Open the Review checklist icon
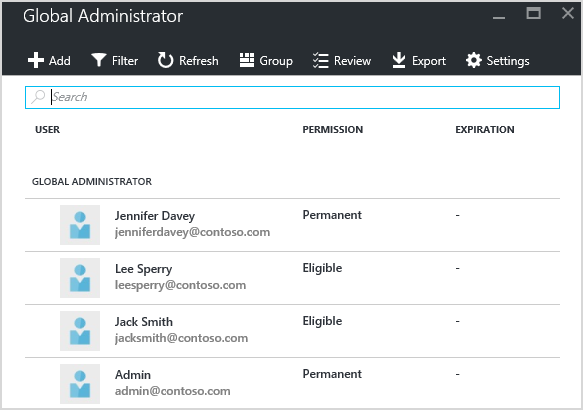 click(x=321, y=60)
